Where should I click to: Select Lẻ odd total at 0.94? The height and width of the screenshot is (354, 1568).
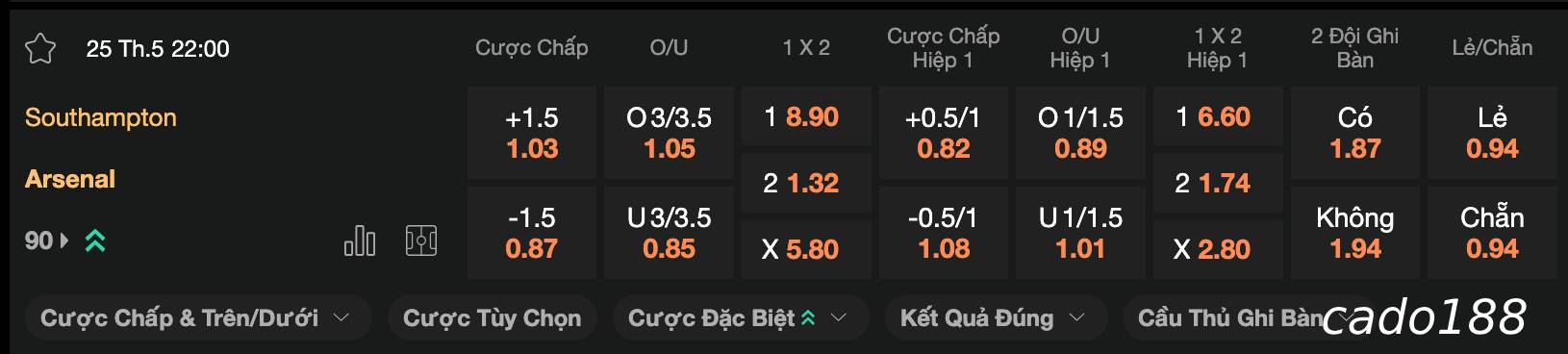[x=1492, y=133]
